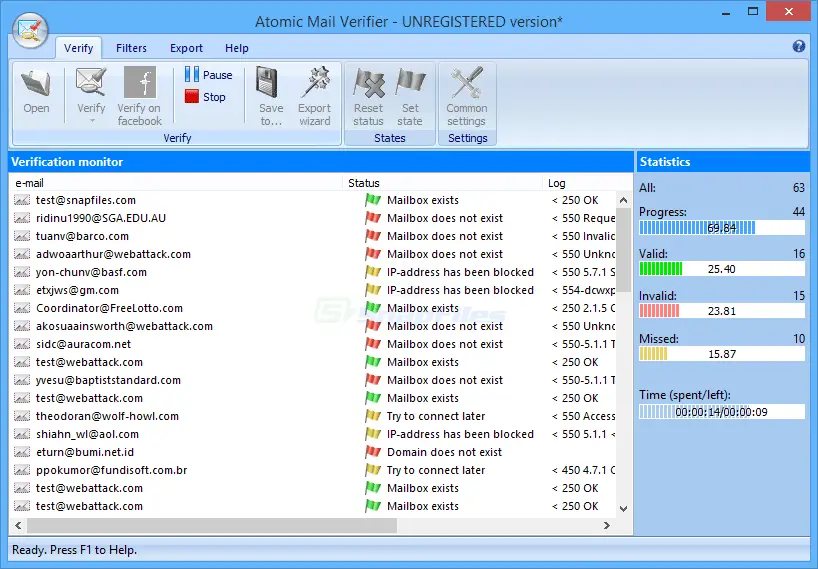Click the red flag beside eturn@bumi.net.id
This screenshot has width=818, height=569.
(x=373, y=452)
